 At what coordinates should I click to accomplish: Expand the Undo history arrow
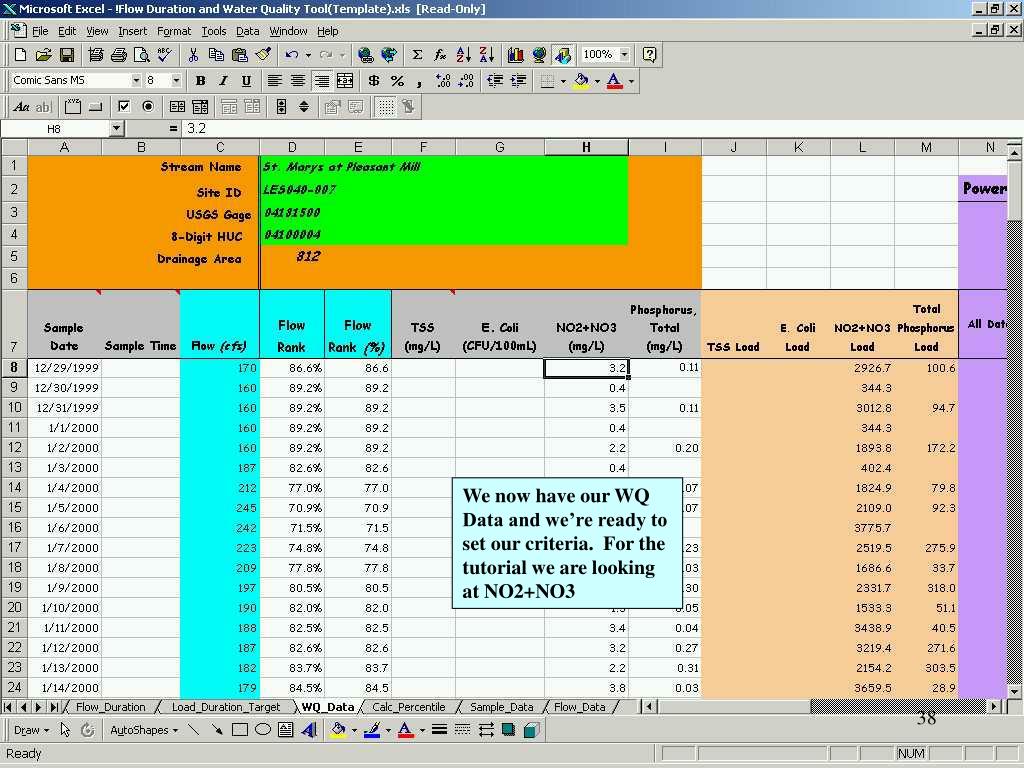(308, 55)
